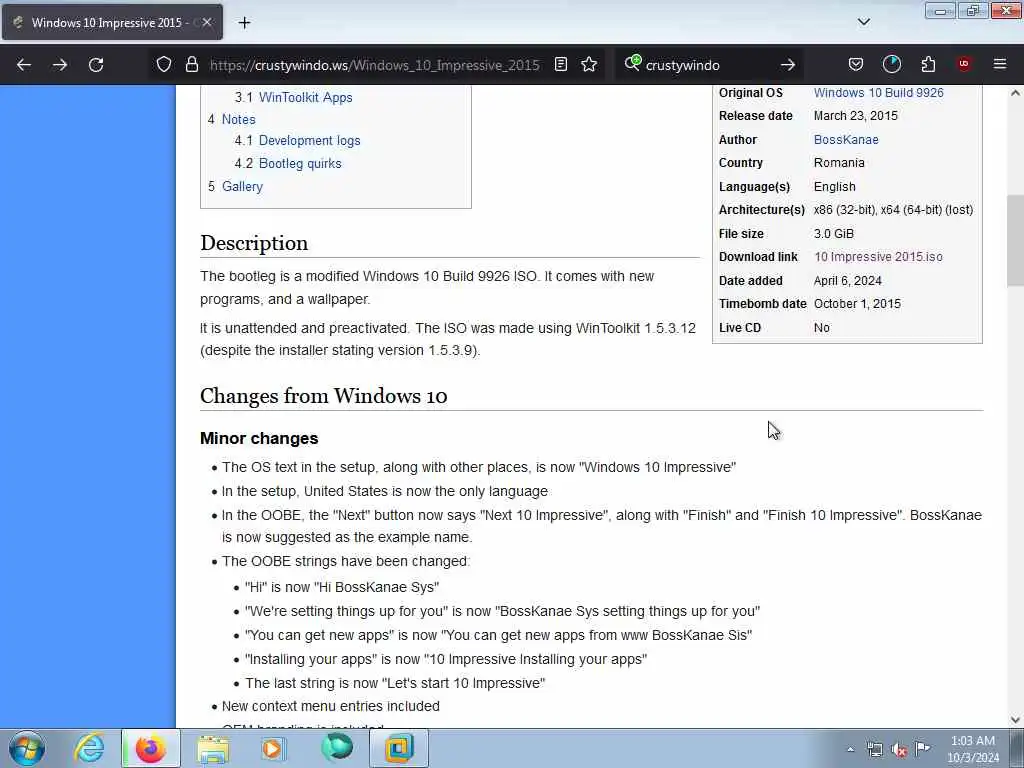This screenshot has width=1024, height=768.
Task: Click the page scrollbar up arrow
Action: coord(1015,93)
